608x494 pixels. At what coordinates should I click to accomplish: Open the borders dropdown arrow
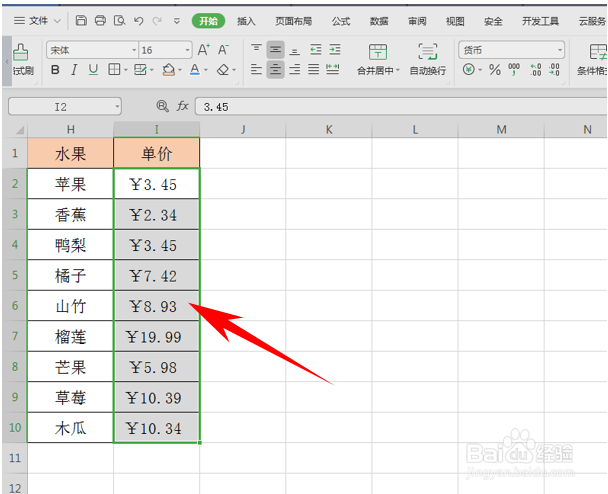point(126,70)
